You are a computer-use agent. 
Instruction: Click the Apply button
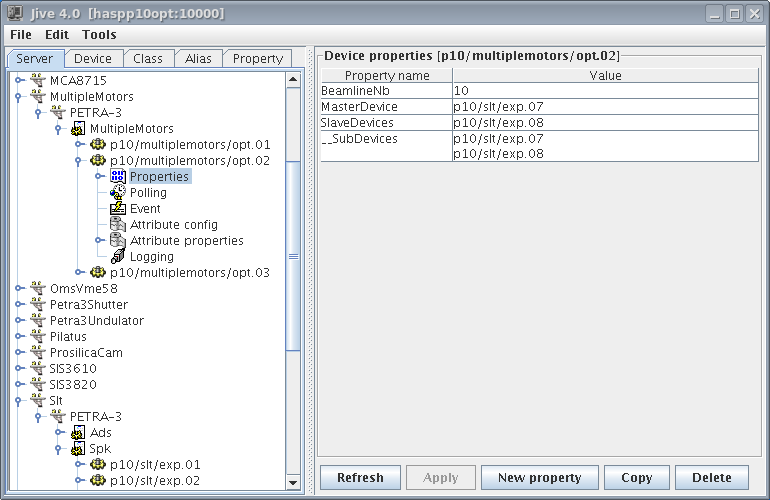440,477
